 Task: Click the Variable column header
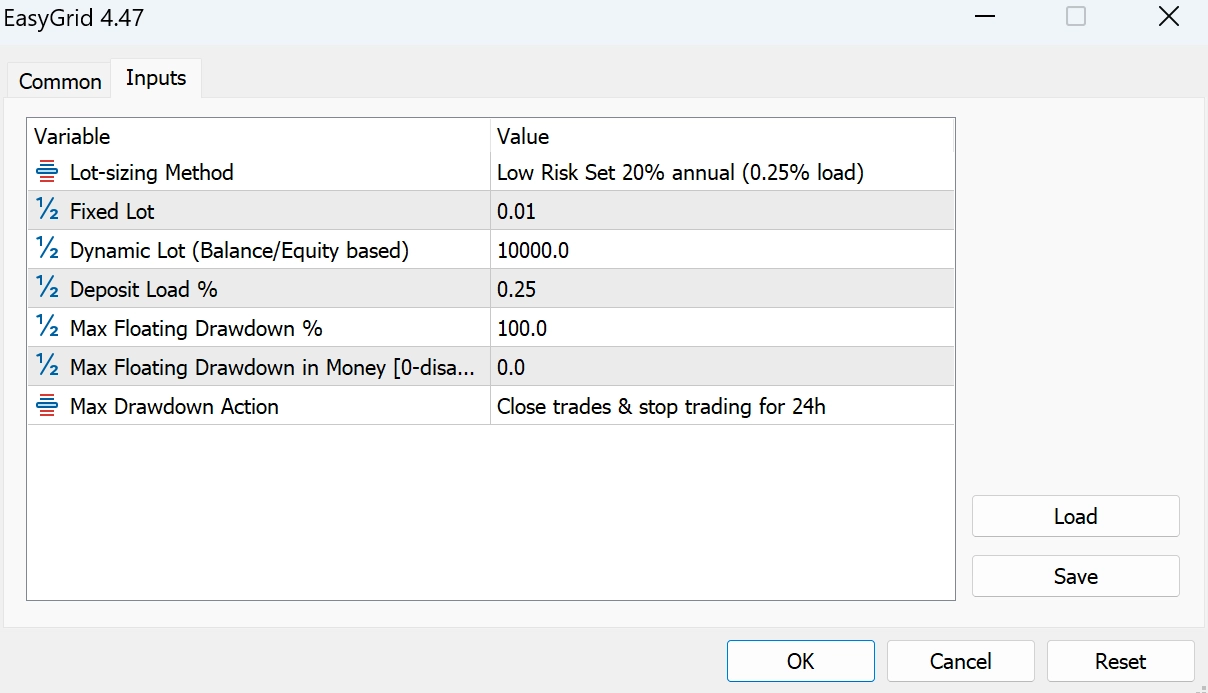pos(258,136)
